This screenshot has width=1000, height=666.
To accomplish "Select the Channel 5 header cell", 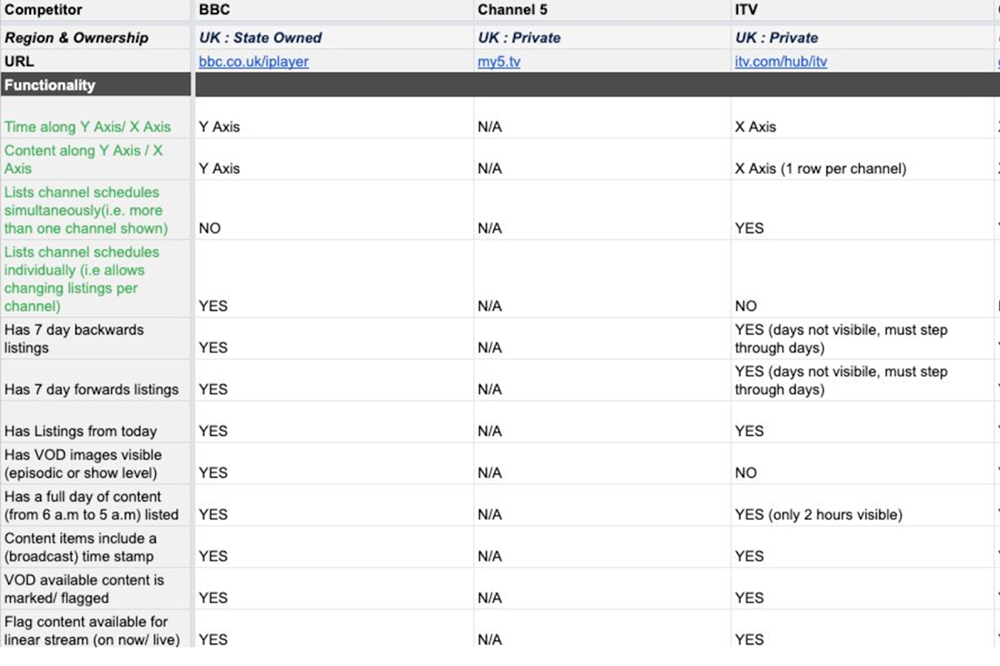I will pos(602,10).
